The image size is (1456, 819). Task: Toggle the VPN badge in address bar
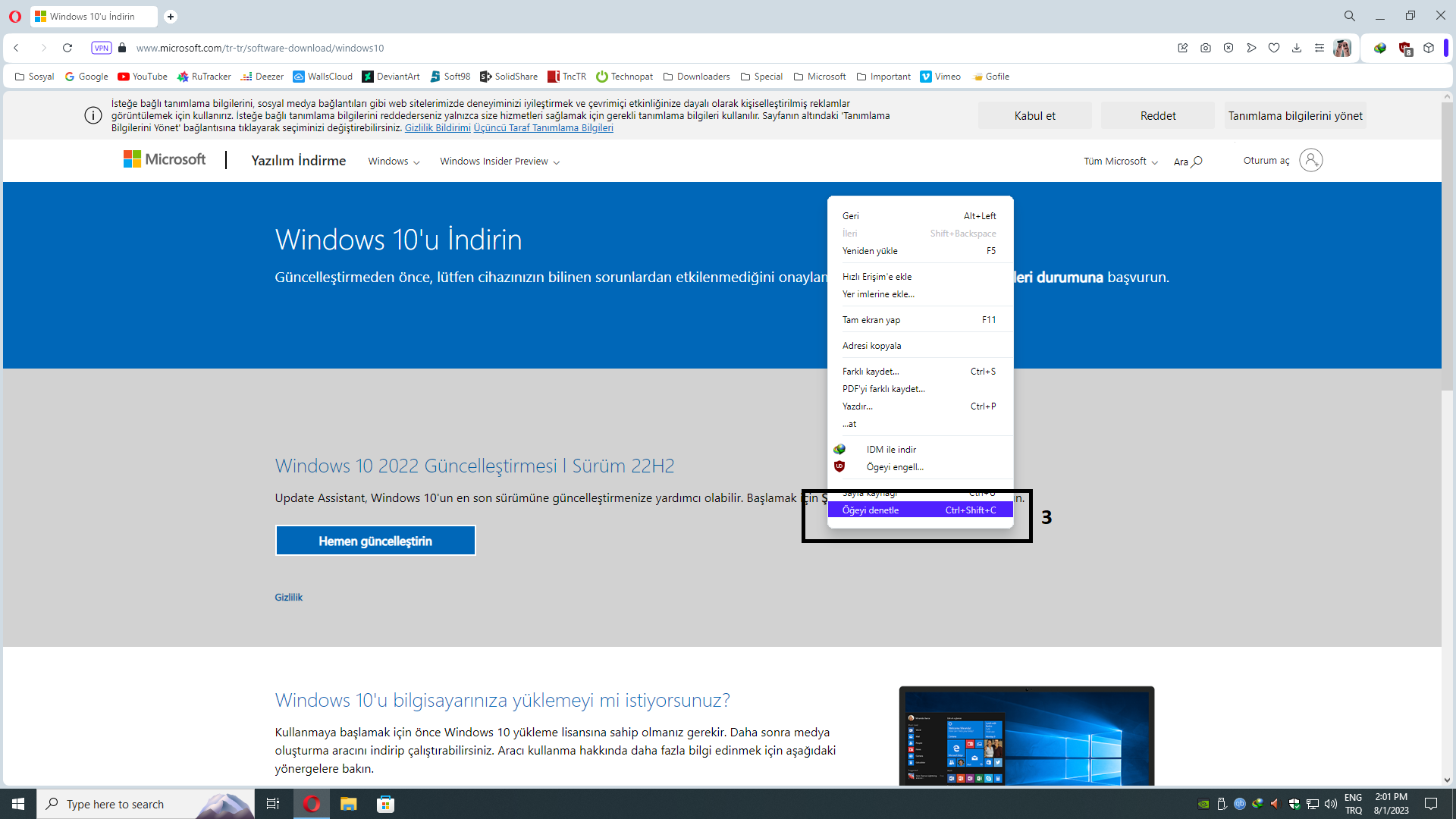101,48
